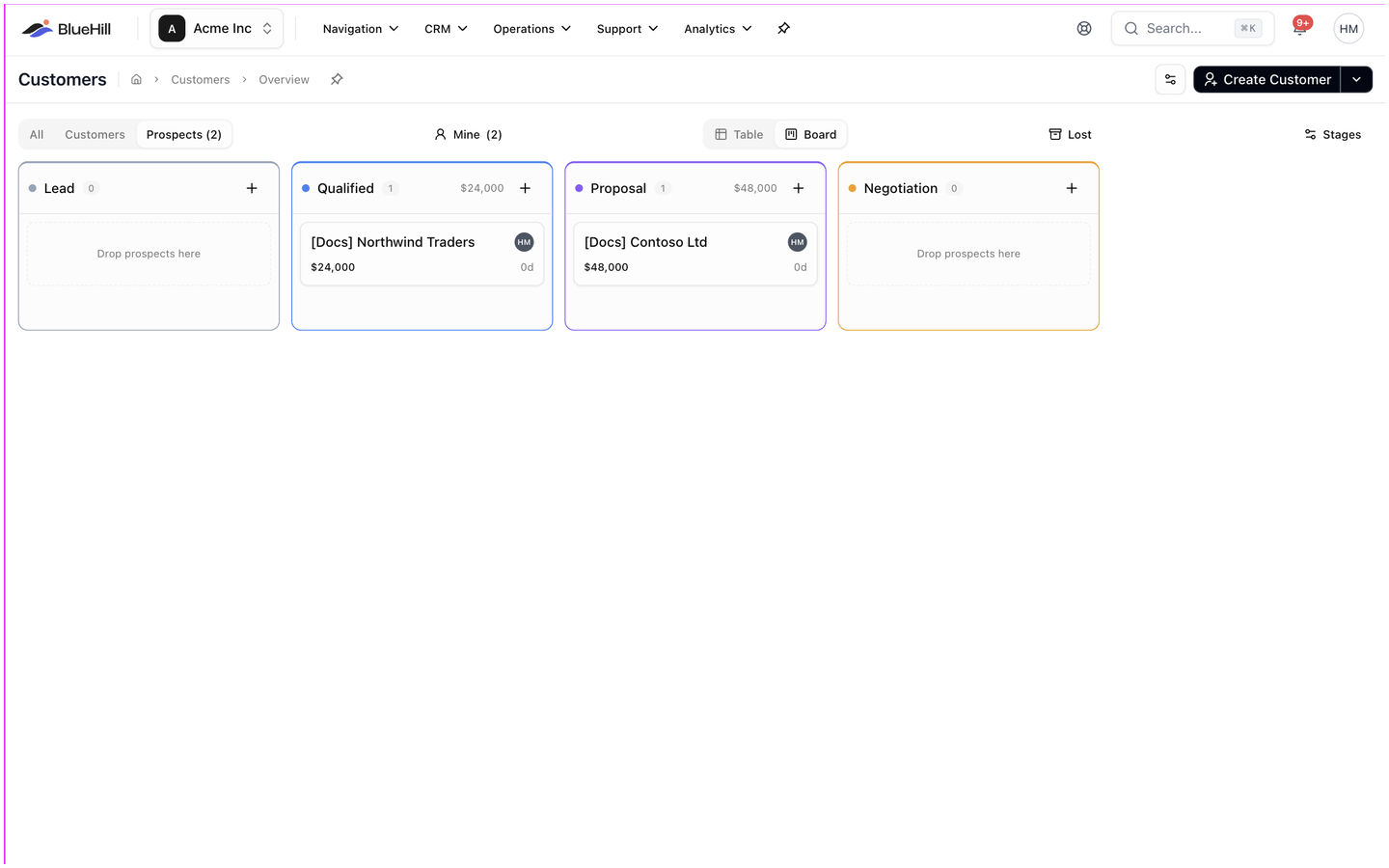
Task: Switch to Table view
Action: pos(739,135)
